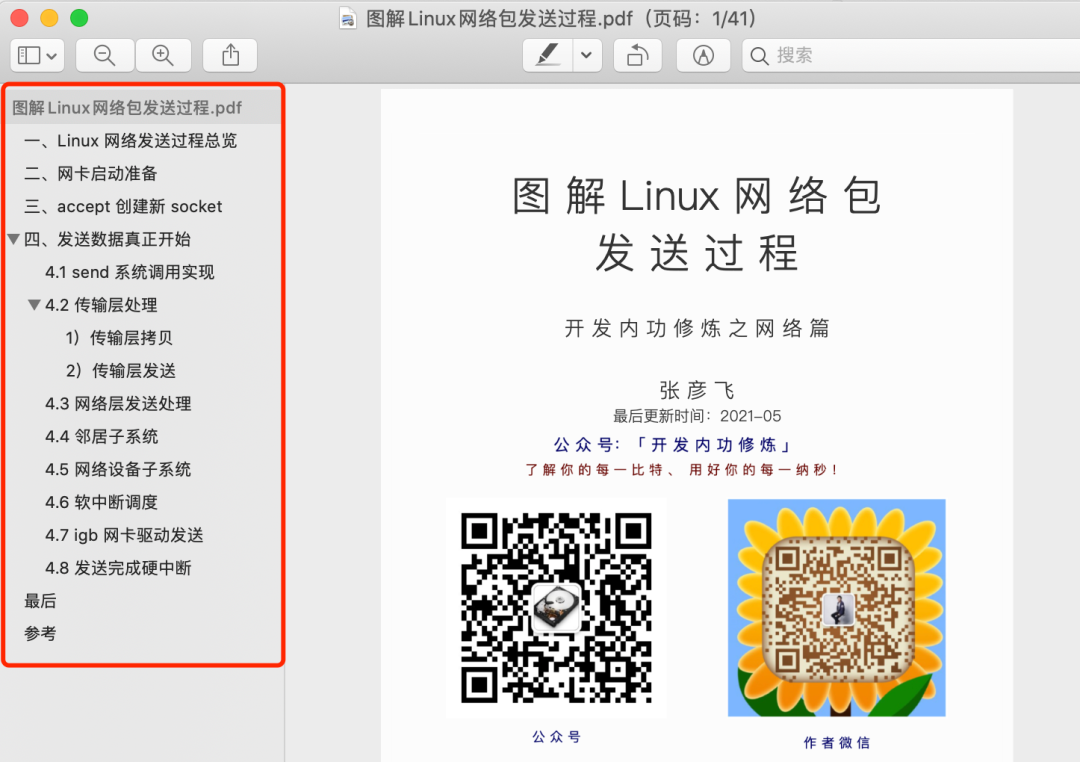Screen dimensions: 1080x762
Task: Click the zoom in magnifier icon
Action: point(163,55)
